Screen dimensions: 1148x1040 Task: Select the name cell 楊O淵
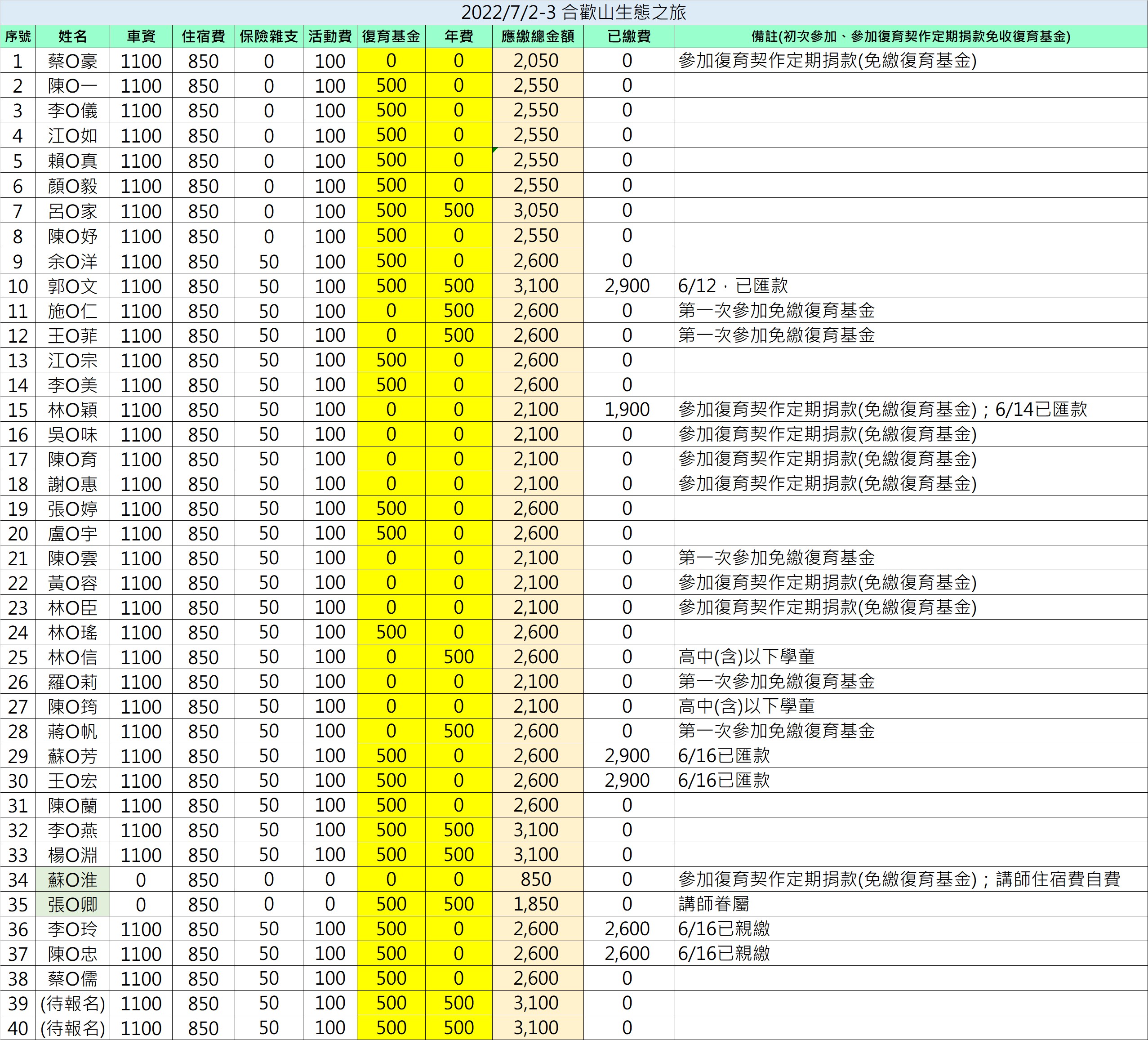pos(73,855)
